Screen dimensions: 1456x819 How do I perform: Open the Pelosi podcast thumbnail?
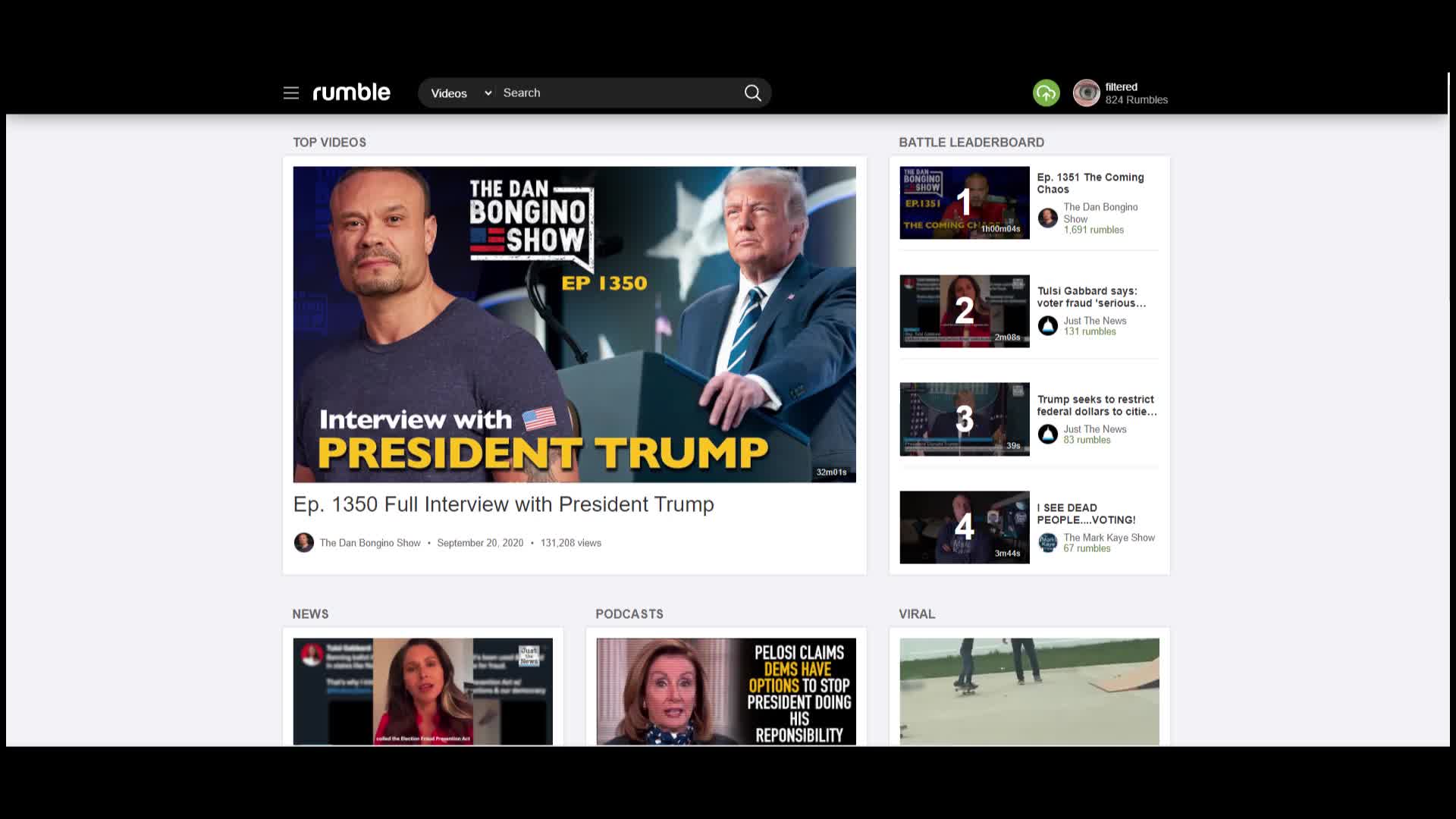tap(726, 691)
